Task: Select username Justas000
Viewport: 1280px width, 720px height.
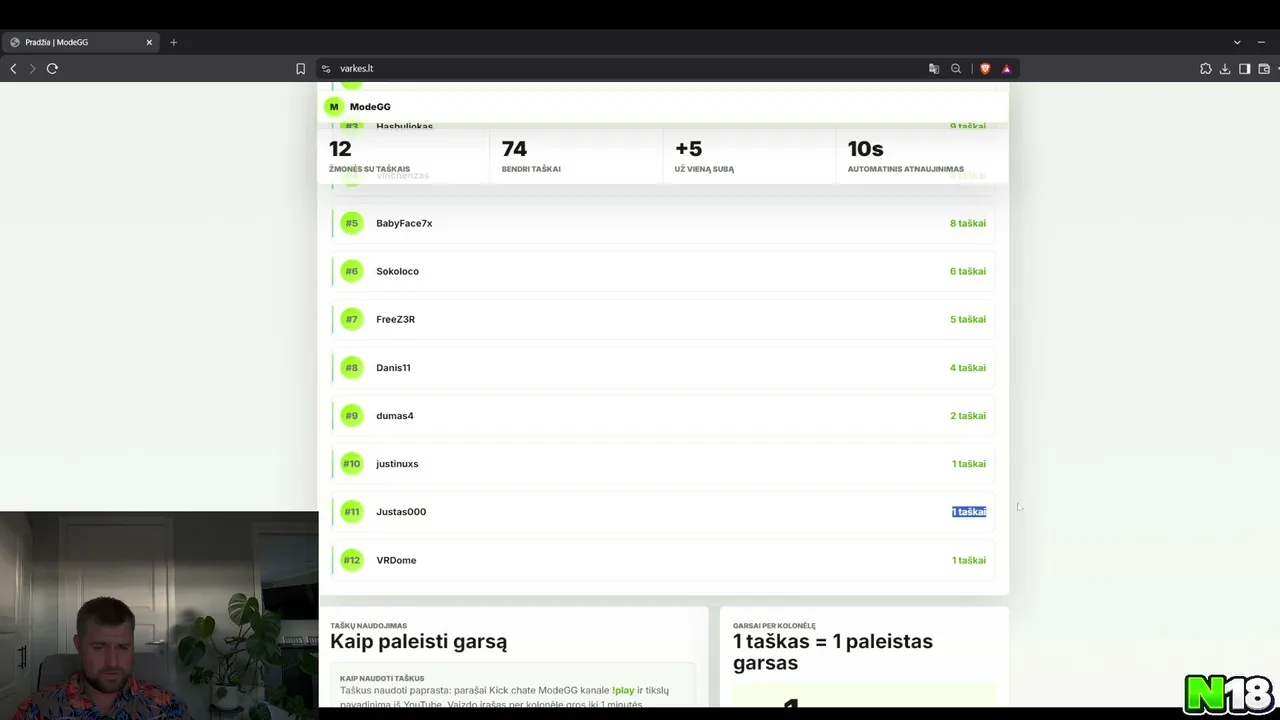Action: pyautogui.click(x=401, y=512)
